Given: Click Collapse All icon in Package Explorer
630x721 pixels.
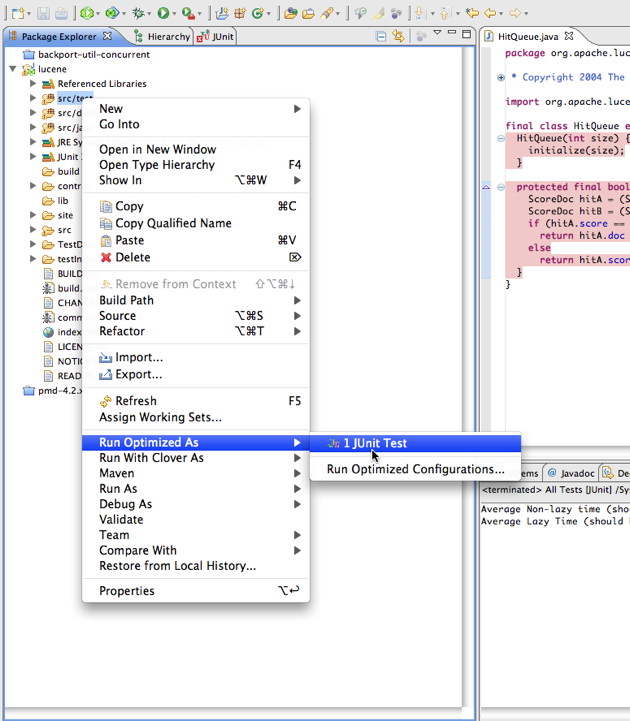Looking at the screenshot, I should [x=380, y=36].
